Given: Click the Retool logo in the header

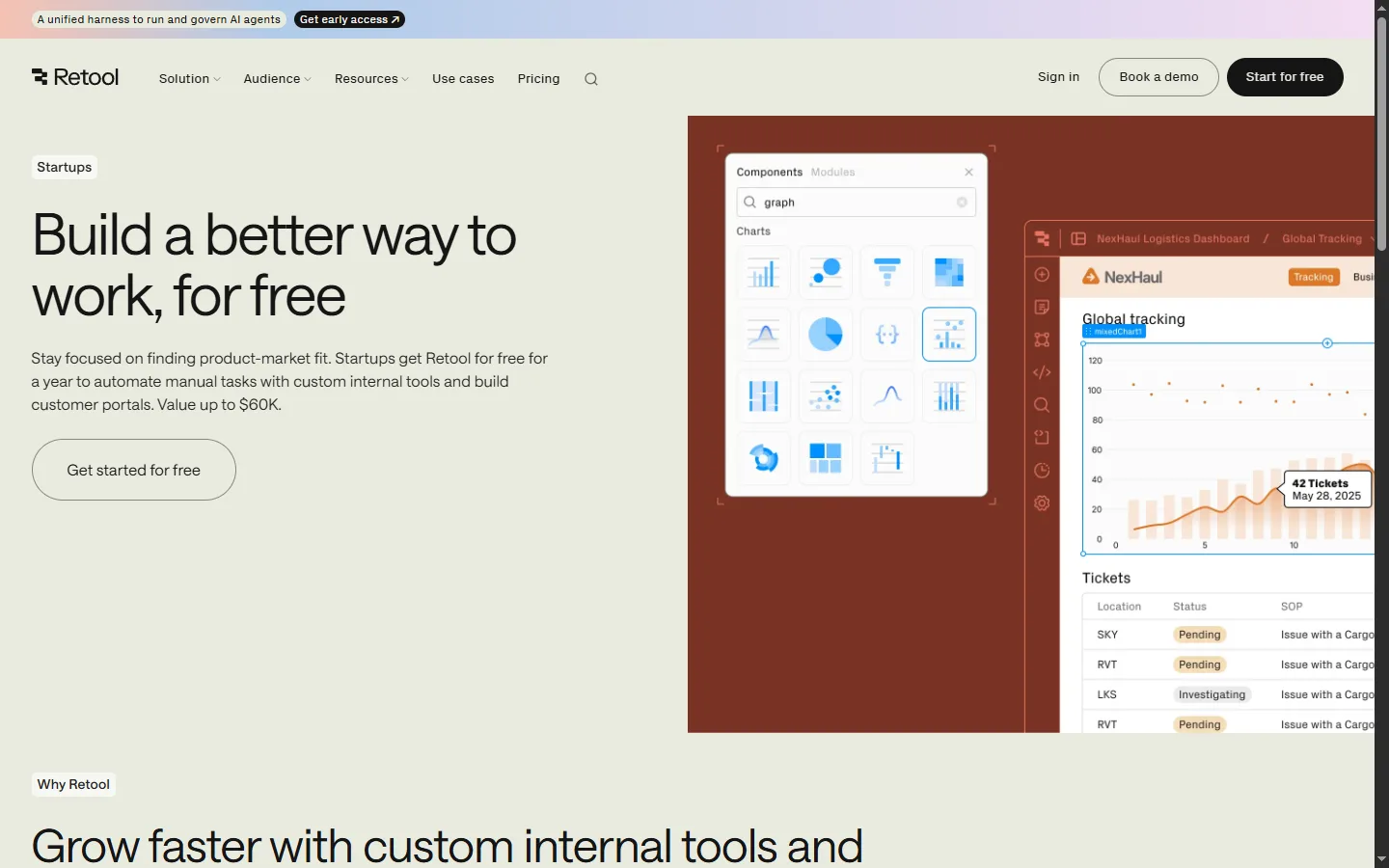Looking at the screenshot, I should pos(75,77).
